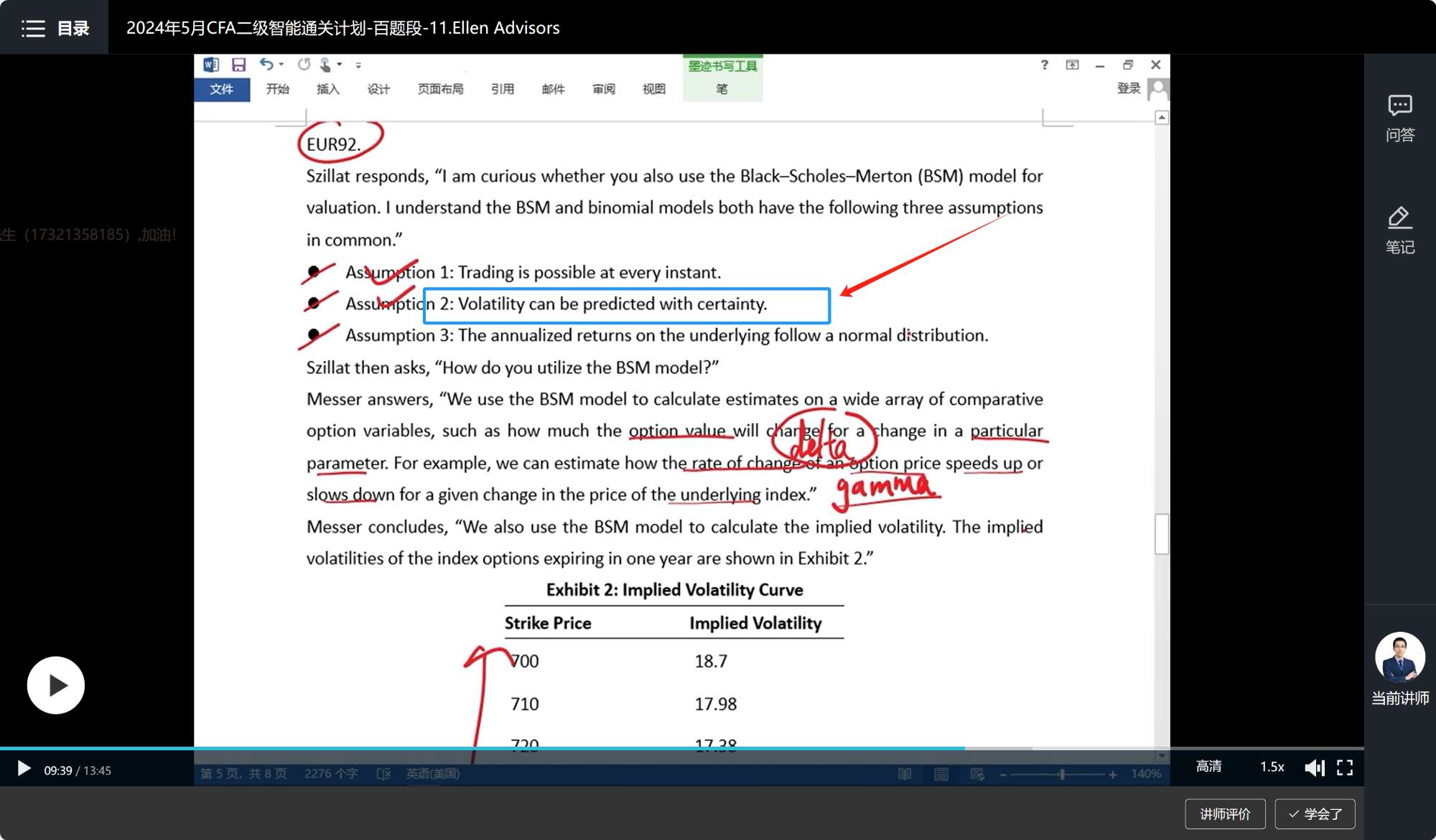Open the 1.5x playback speed selector
Viewport: 1436px width, 840px height.
point(1272,767)
